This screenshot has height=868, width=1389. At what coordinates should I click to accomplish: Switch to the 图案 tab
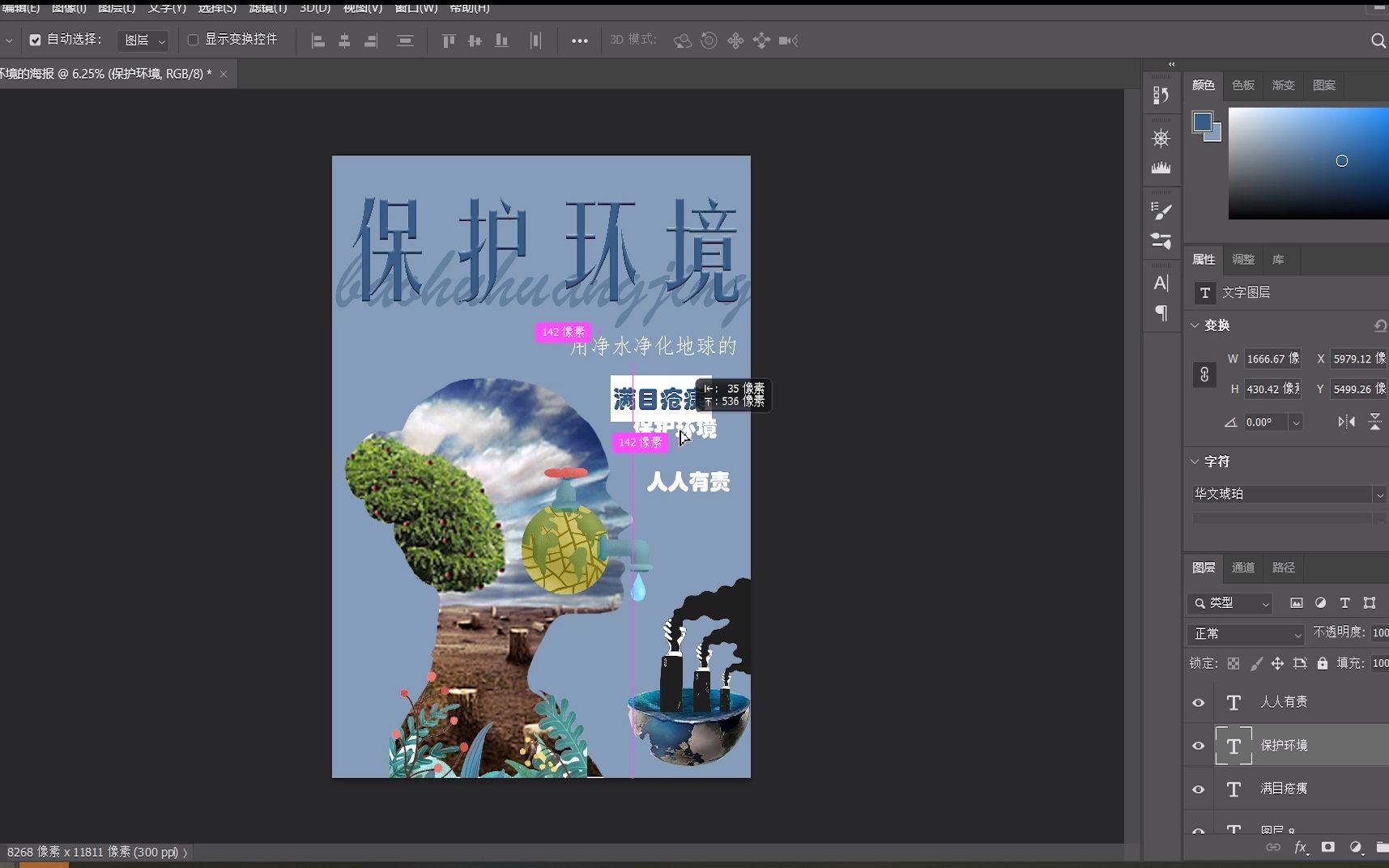click(1324, 85)
